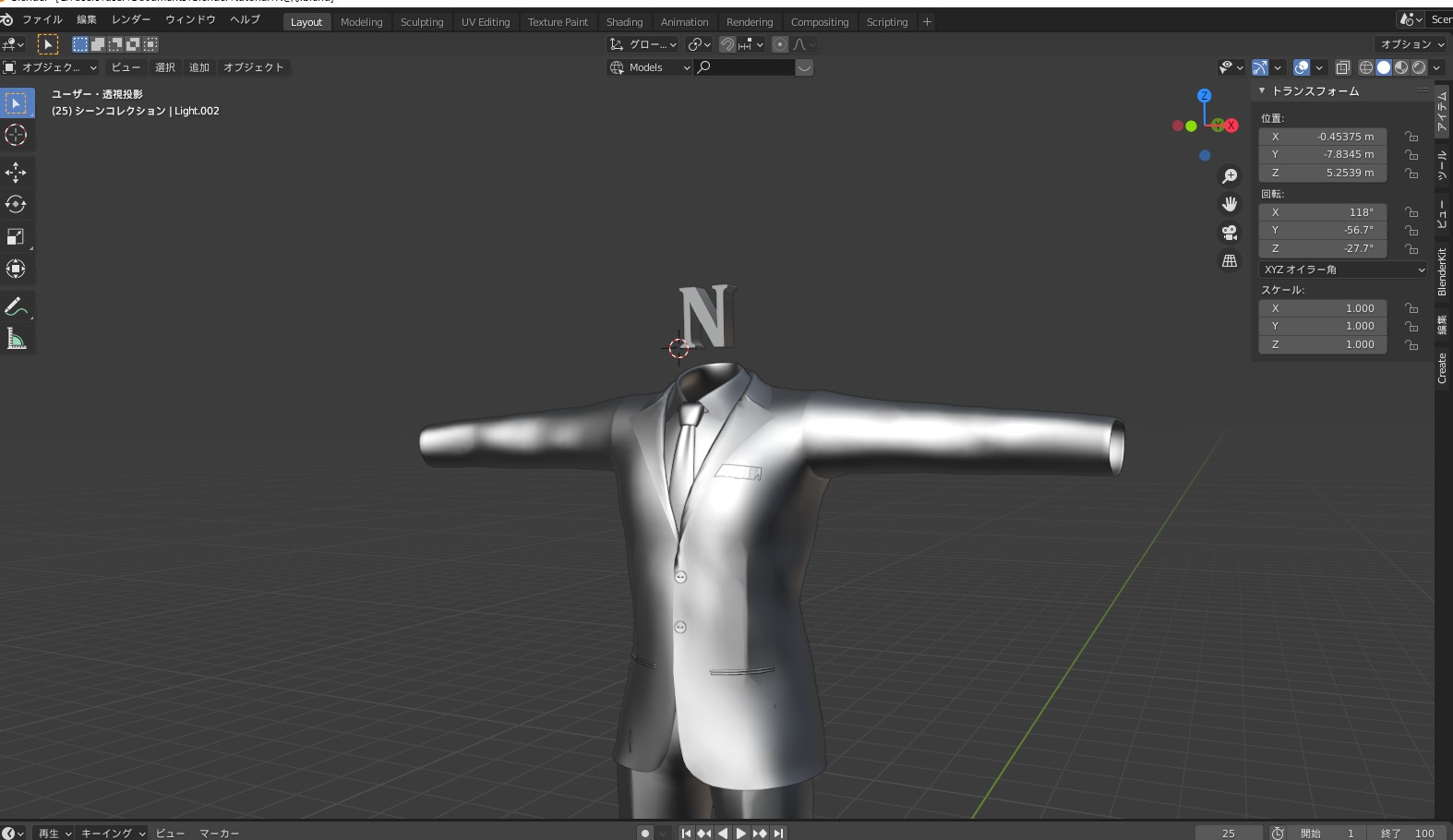Click location X field -0.45375 m
Image resolution: width=1453 pixels, height=840 pixels.
coord(1322,137)
